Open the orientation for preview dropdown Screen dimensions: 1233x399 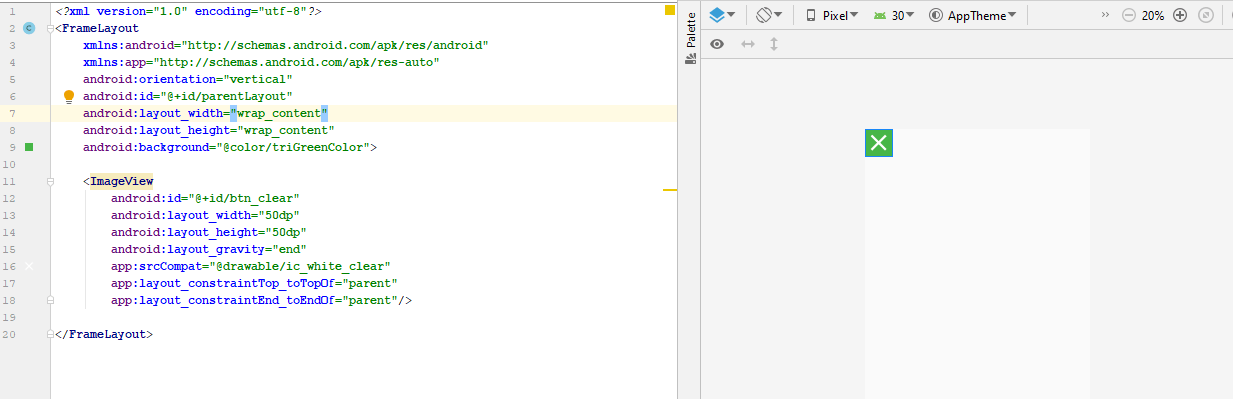[769, 15]
